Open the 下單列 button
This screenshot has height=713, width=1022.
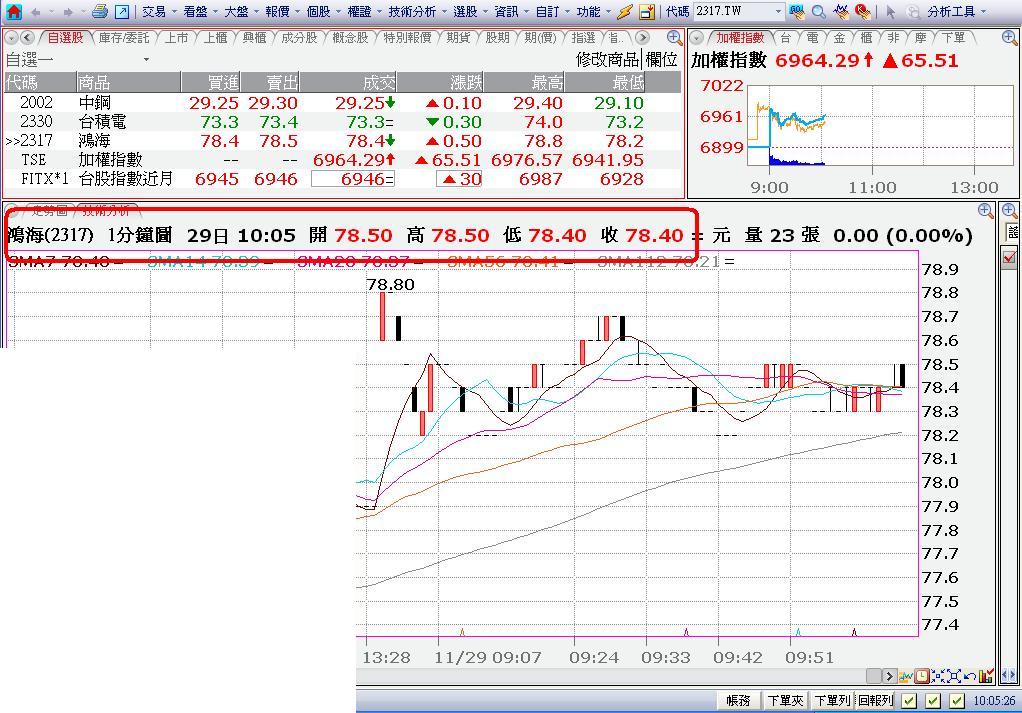click(x=832, y=701)
